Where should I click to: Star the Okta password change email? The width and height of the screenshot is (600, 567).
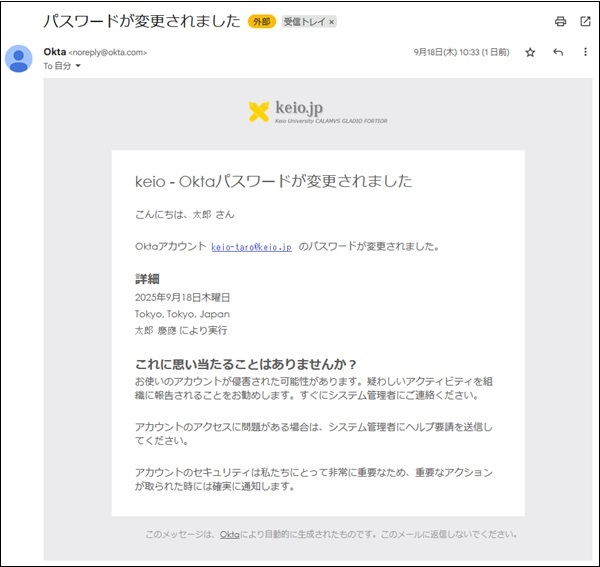click(x=531, y=52)
